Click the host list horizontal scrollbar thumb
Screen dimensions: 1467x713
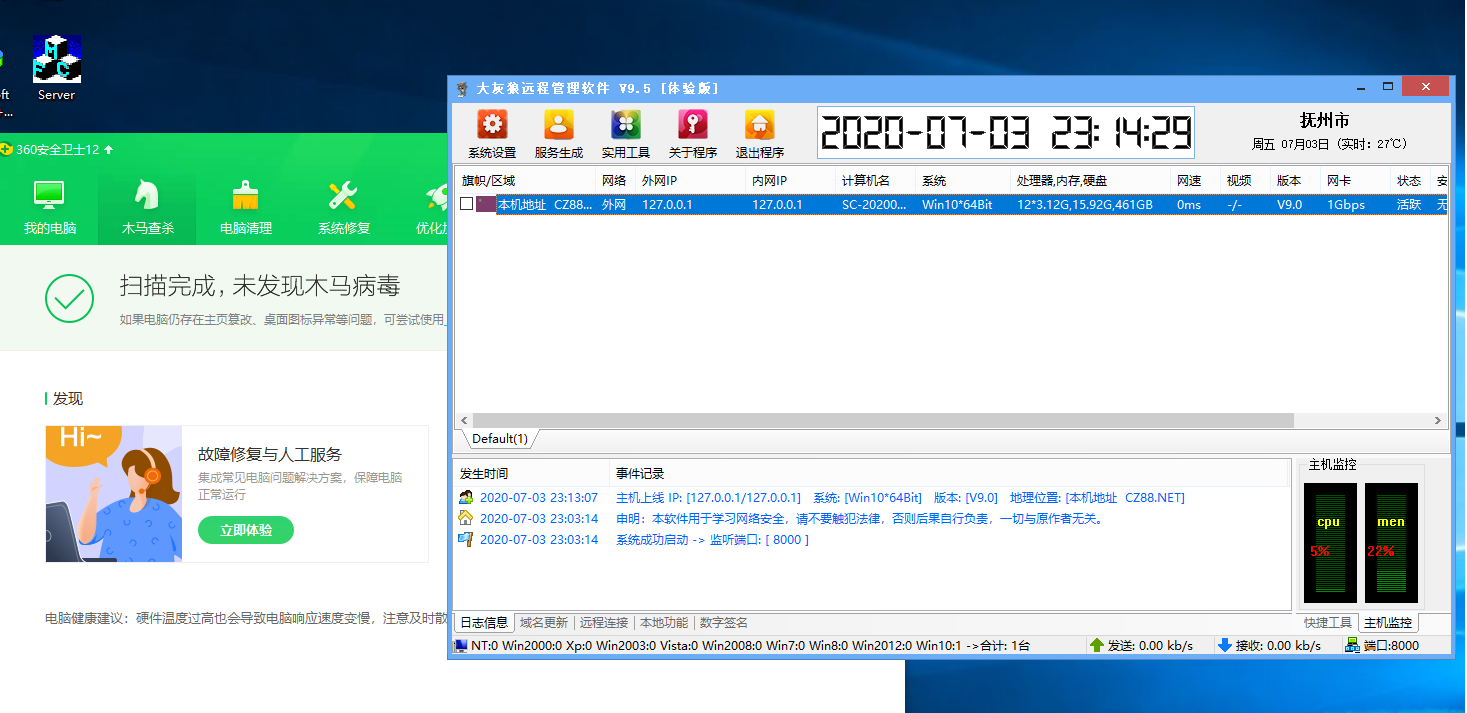882,421
